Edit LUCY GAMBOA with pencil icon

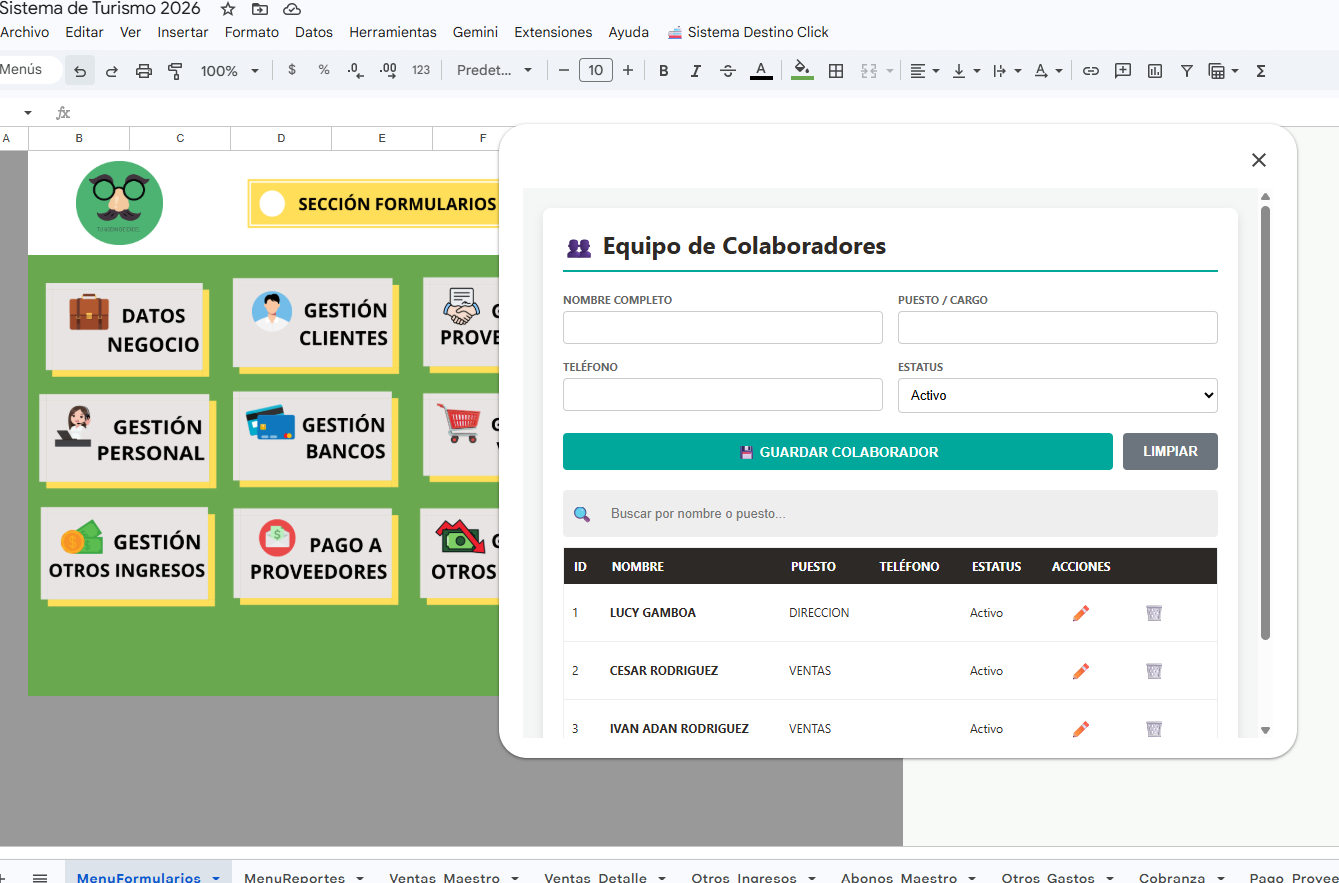(x=1080, y=613)
